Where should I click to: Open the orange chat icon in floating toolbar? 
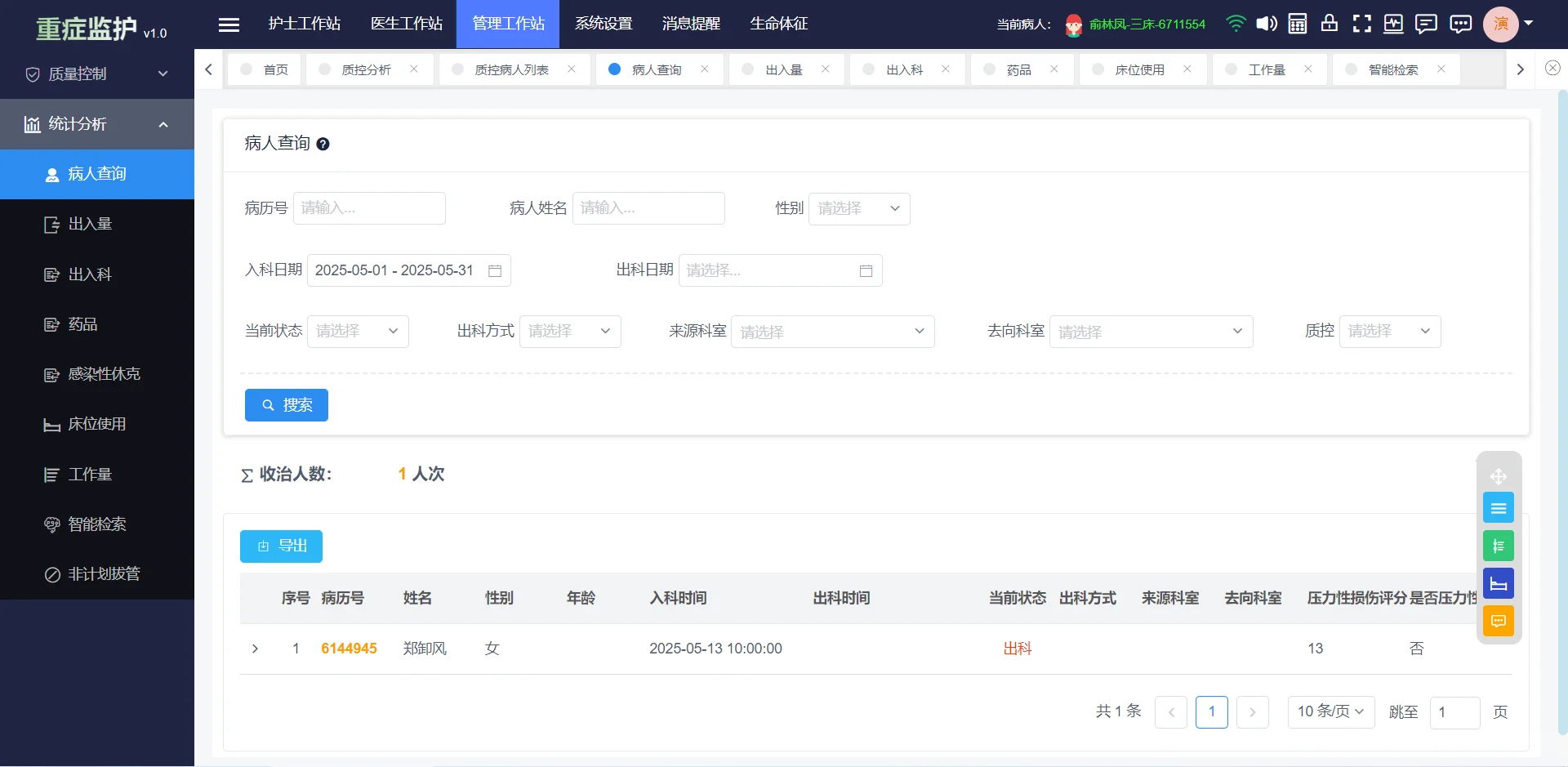[1499, 621]
